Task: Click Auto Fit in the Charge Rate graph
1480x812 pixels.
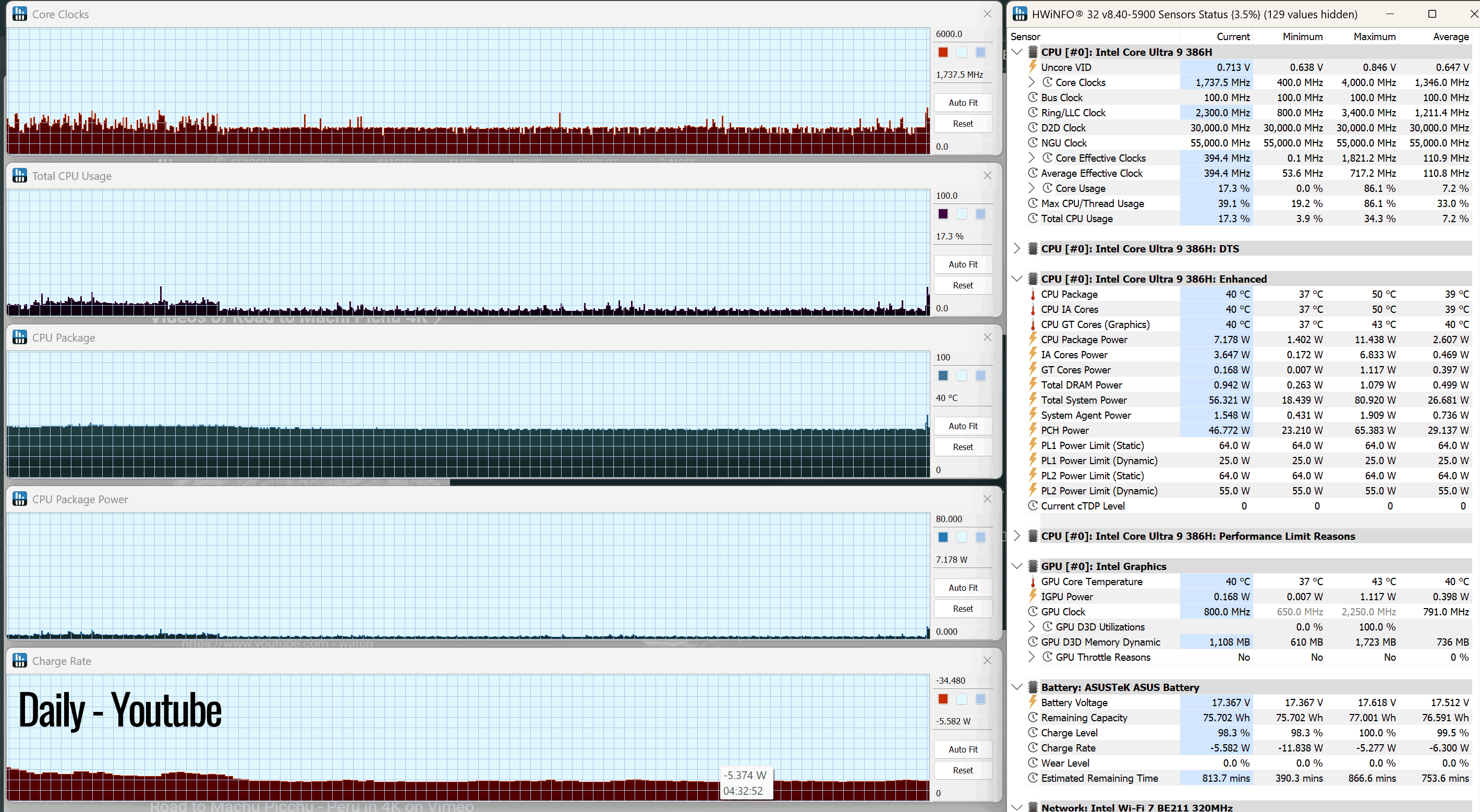Action: 963,749
